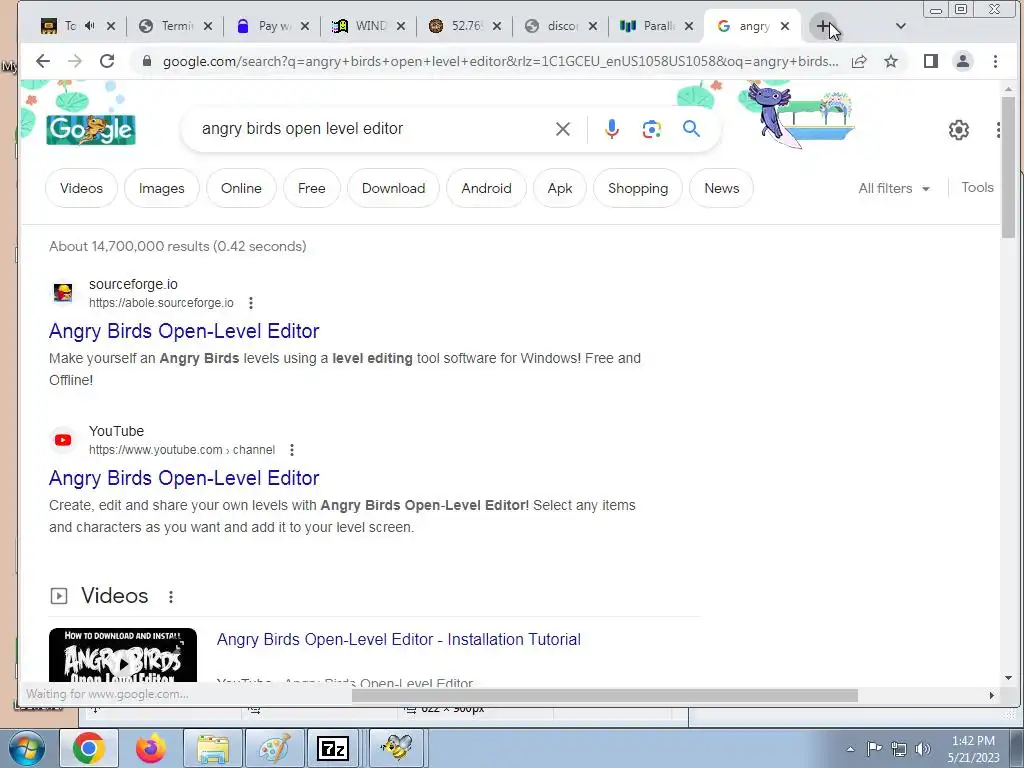This screenshot has width=1024, height=768.
Task: Open a new browser tab
Action: click(824, 26)
